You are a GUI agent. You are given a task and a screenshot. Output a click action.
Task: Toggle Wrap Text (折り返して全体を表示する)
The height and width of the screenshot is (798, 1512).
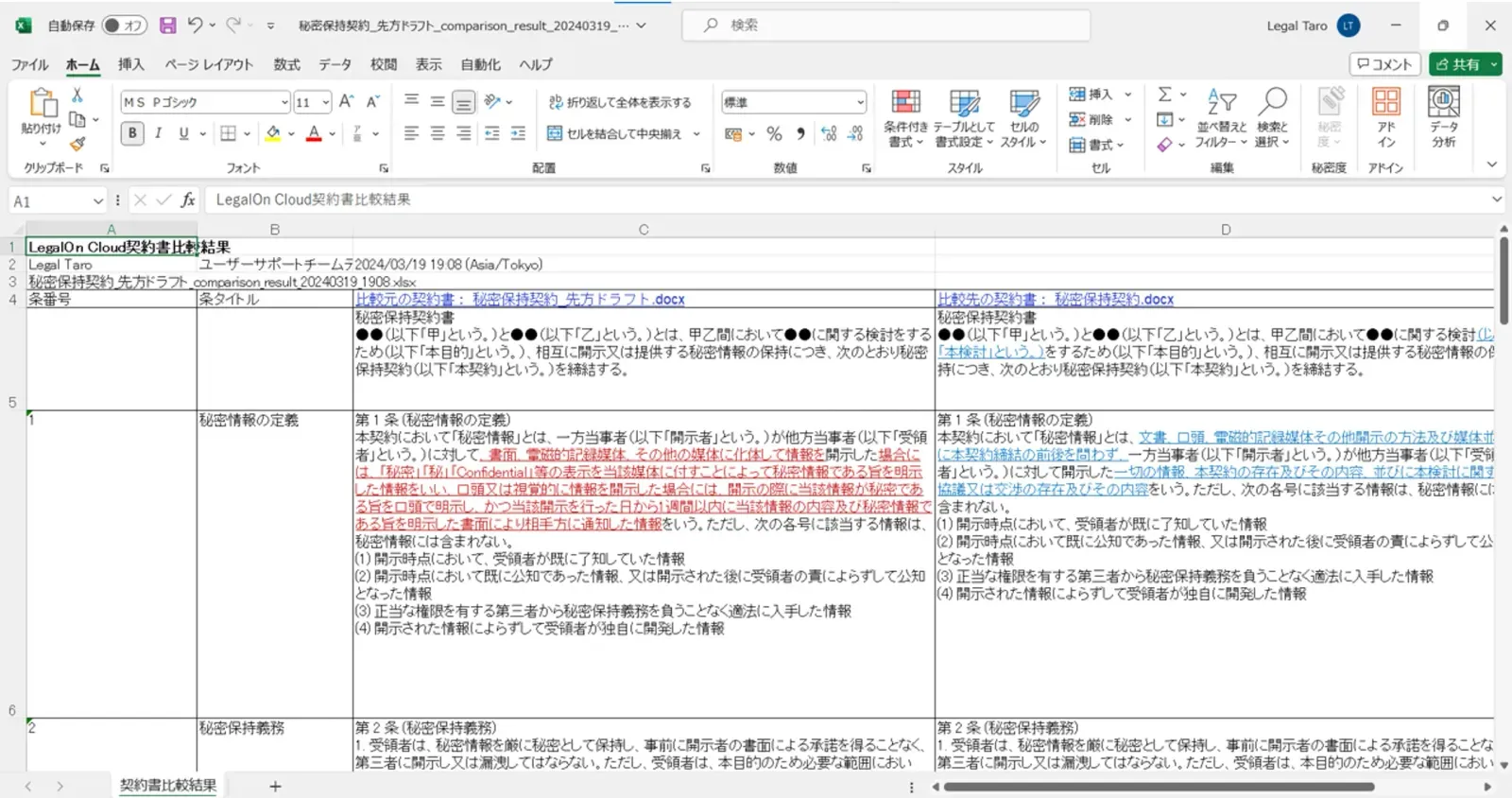pyautogui.click(x=620, y=102)
